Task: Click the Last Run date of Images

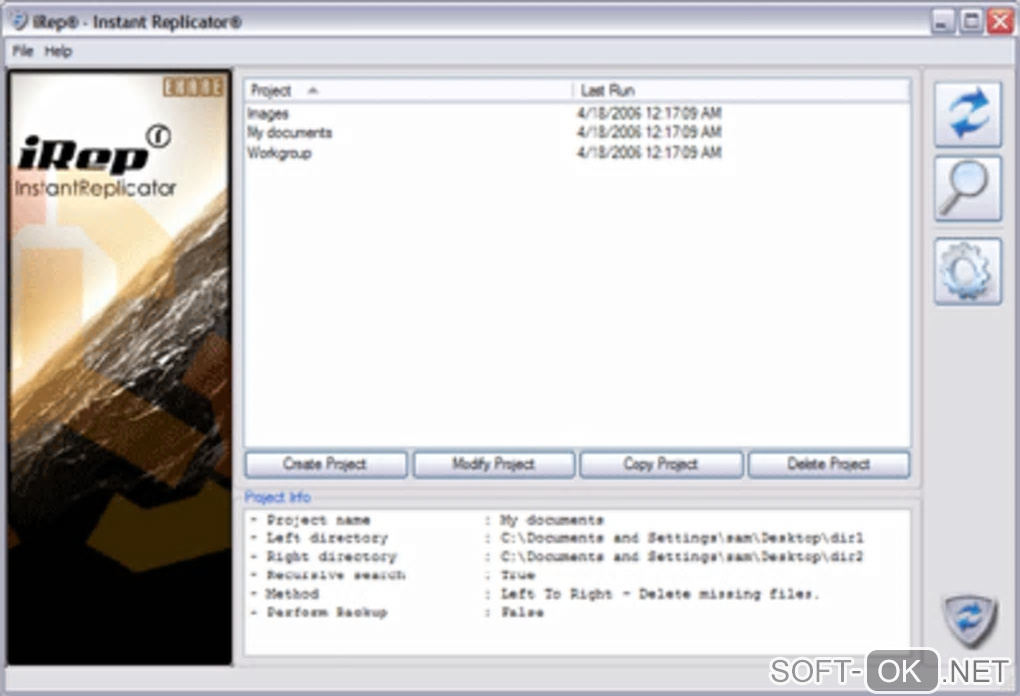Action: (x=649, y=113)
